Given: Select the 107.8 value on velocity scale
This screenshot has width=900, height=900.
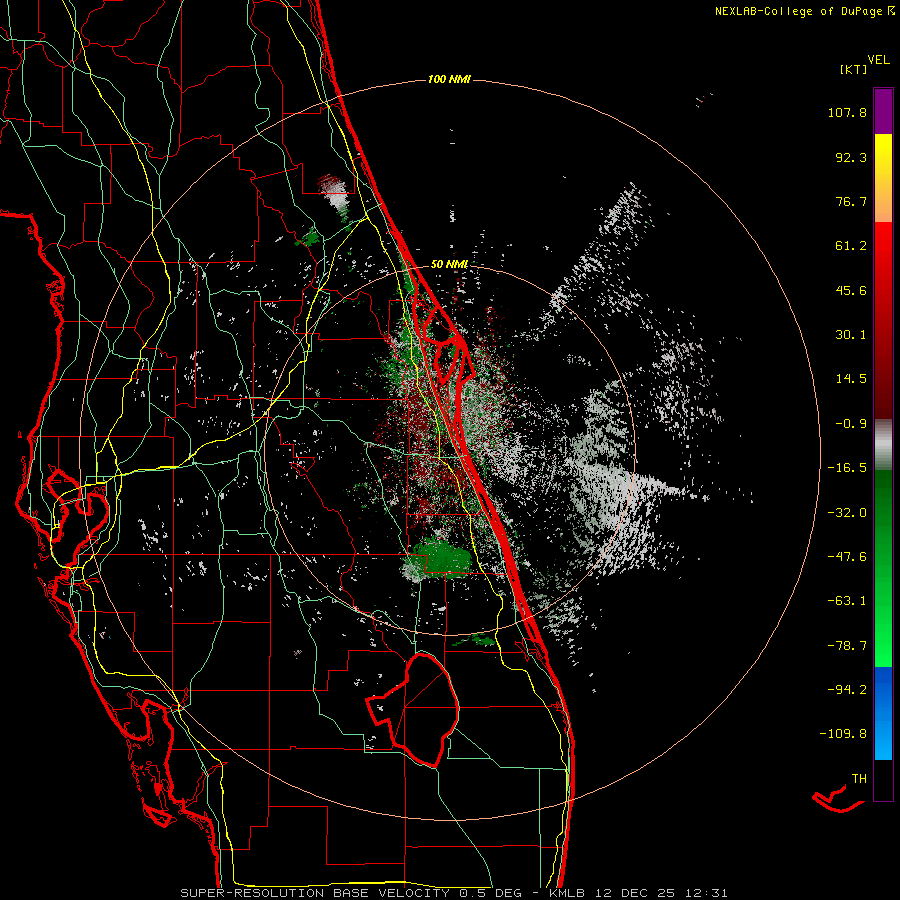Looking at the screenshot, I should click(x=847, y=112).
